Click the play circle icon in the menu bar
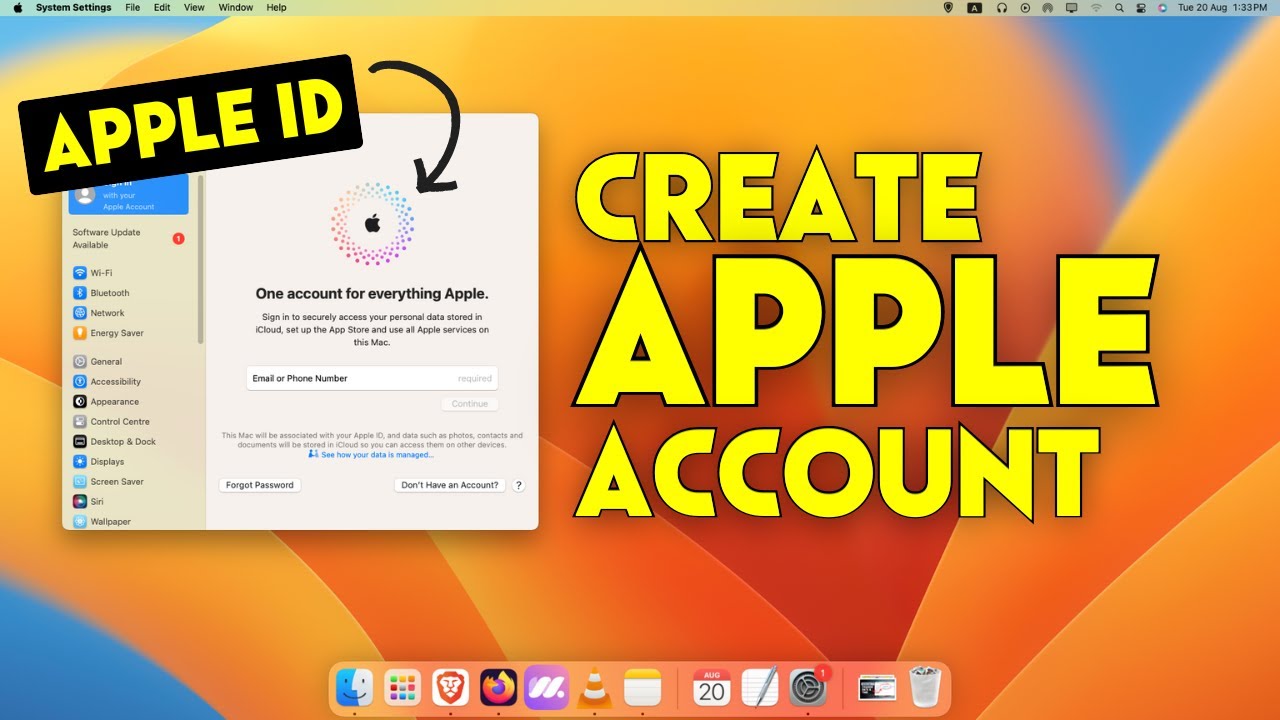This screenshot has height=720, width=1280. (1025, 7)
